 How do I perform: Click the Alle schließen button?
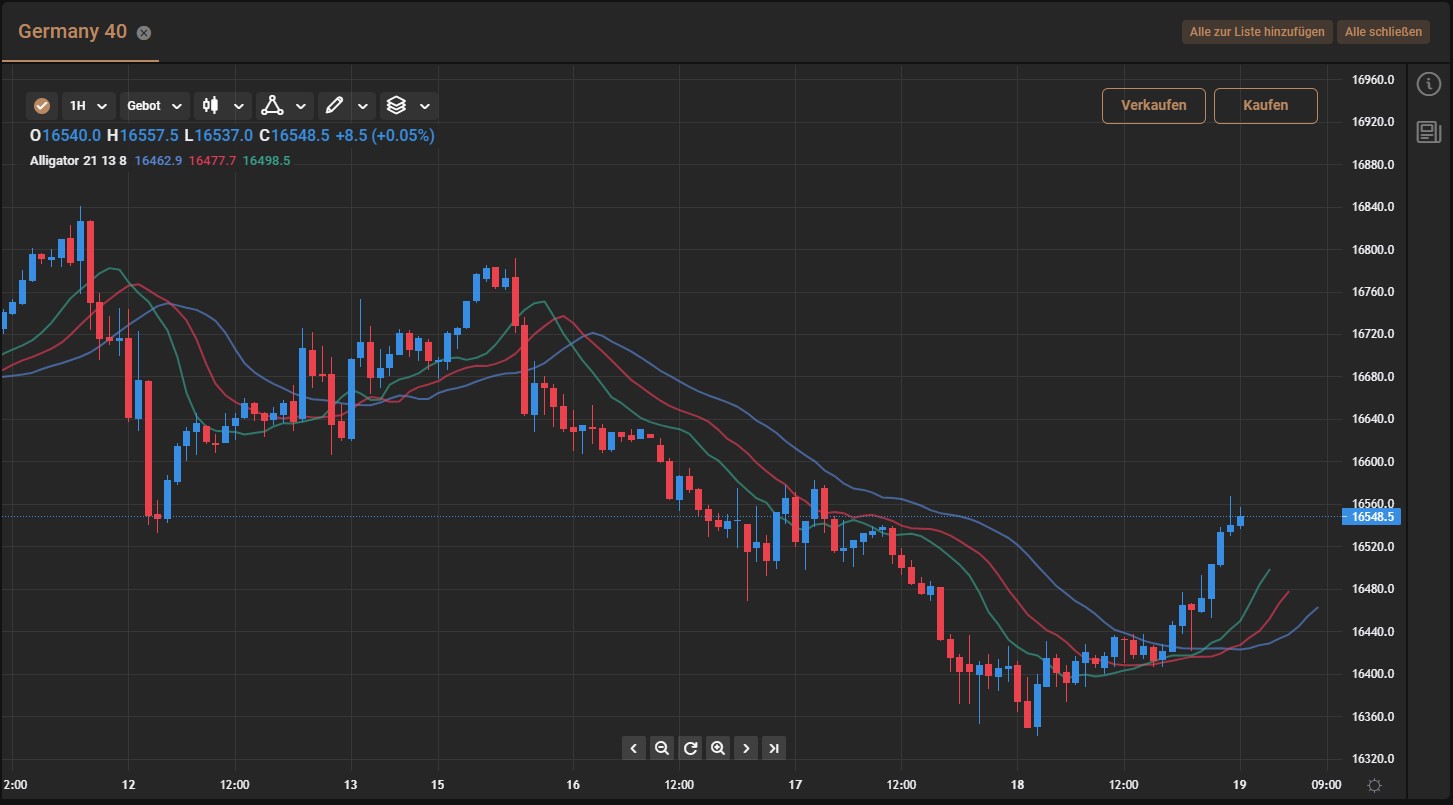click(x=1383, y=32)
